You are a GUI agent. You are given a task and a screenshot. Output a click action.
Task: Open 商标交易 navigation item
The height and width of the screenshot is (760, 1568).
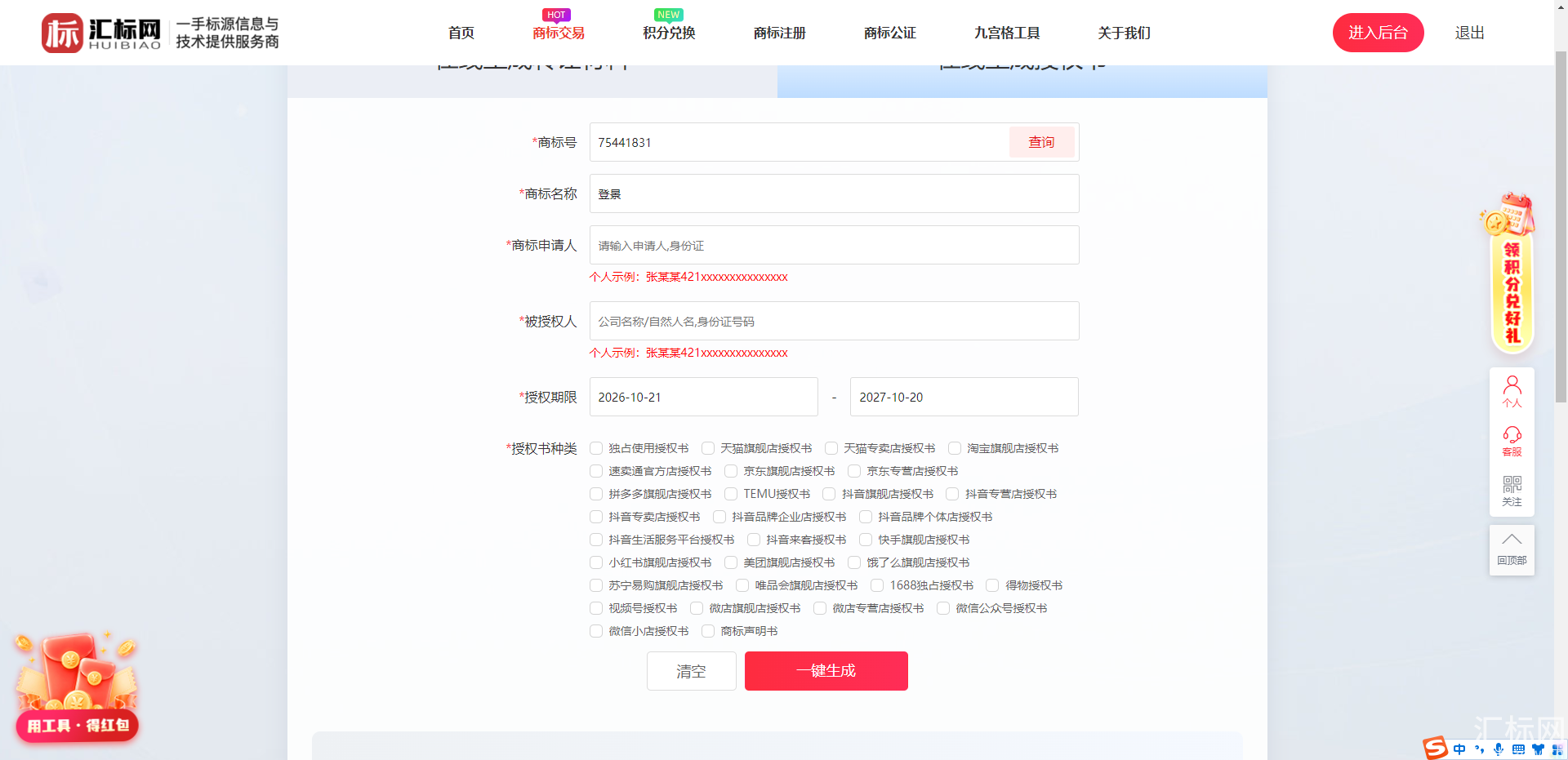coord(559,33)
